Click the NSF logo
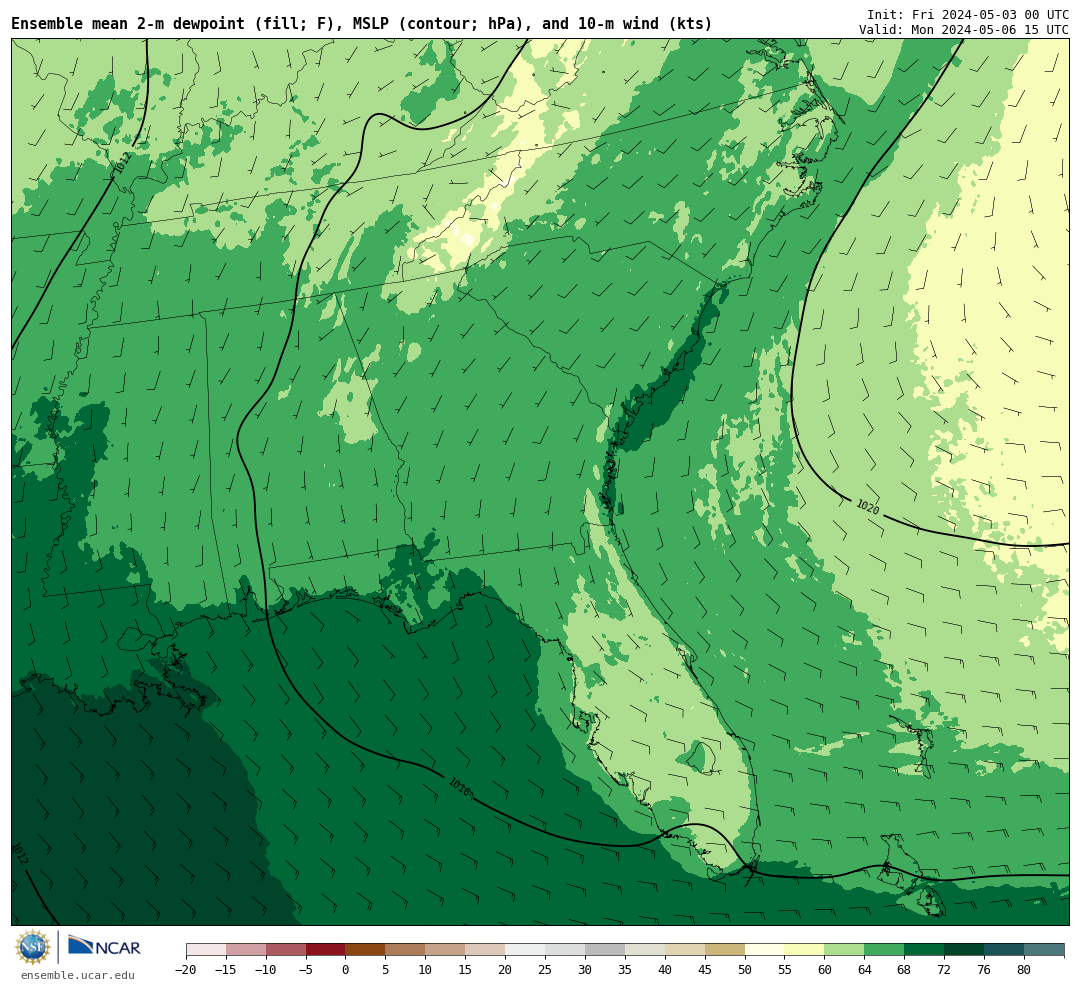Viewport: 1080px width, 988px height. [33, 947]
